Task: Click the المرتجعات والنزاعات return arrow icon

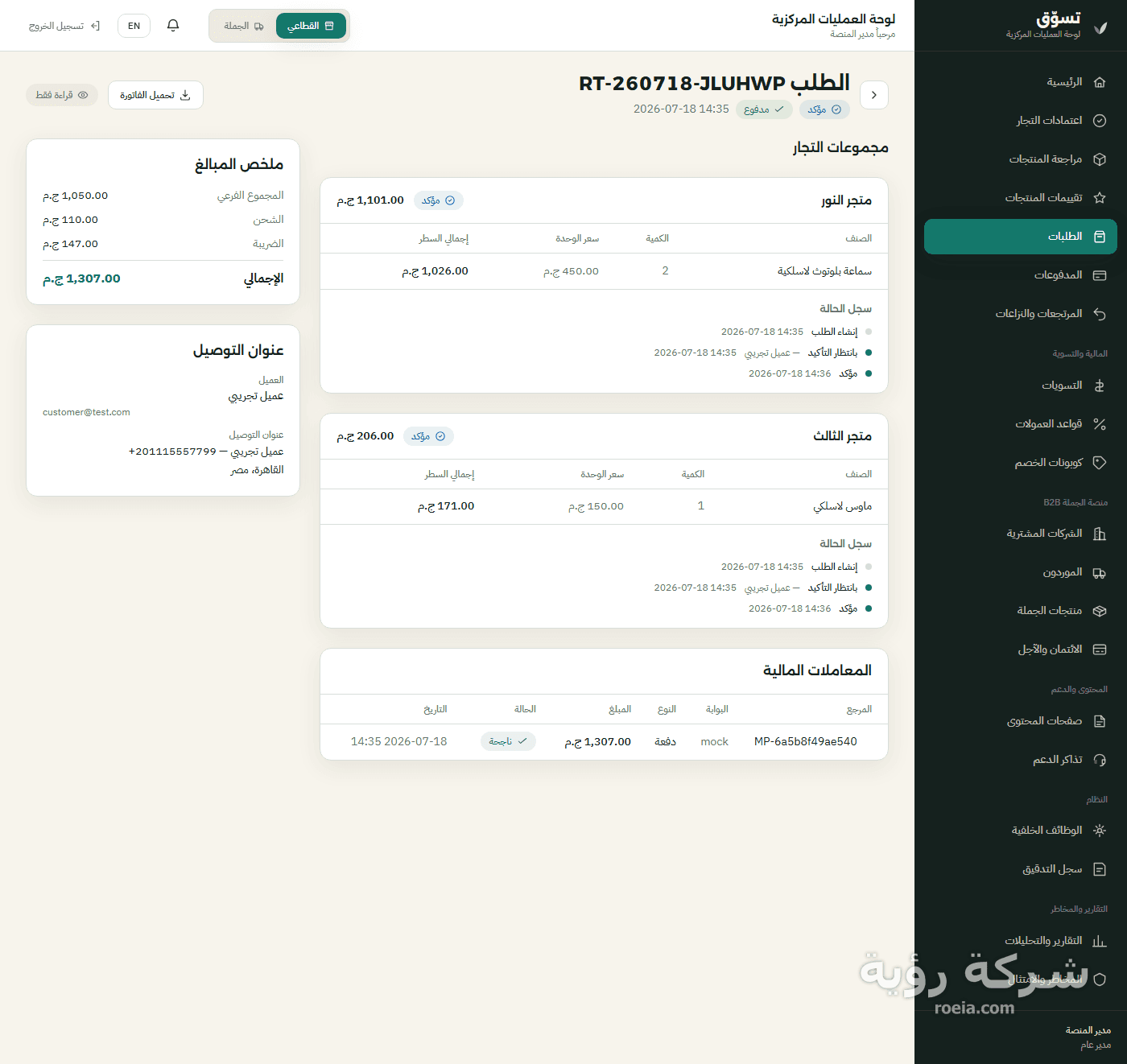Action: point(1100,314)
